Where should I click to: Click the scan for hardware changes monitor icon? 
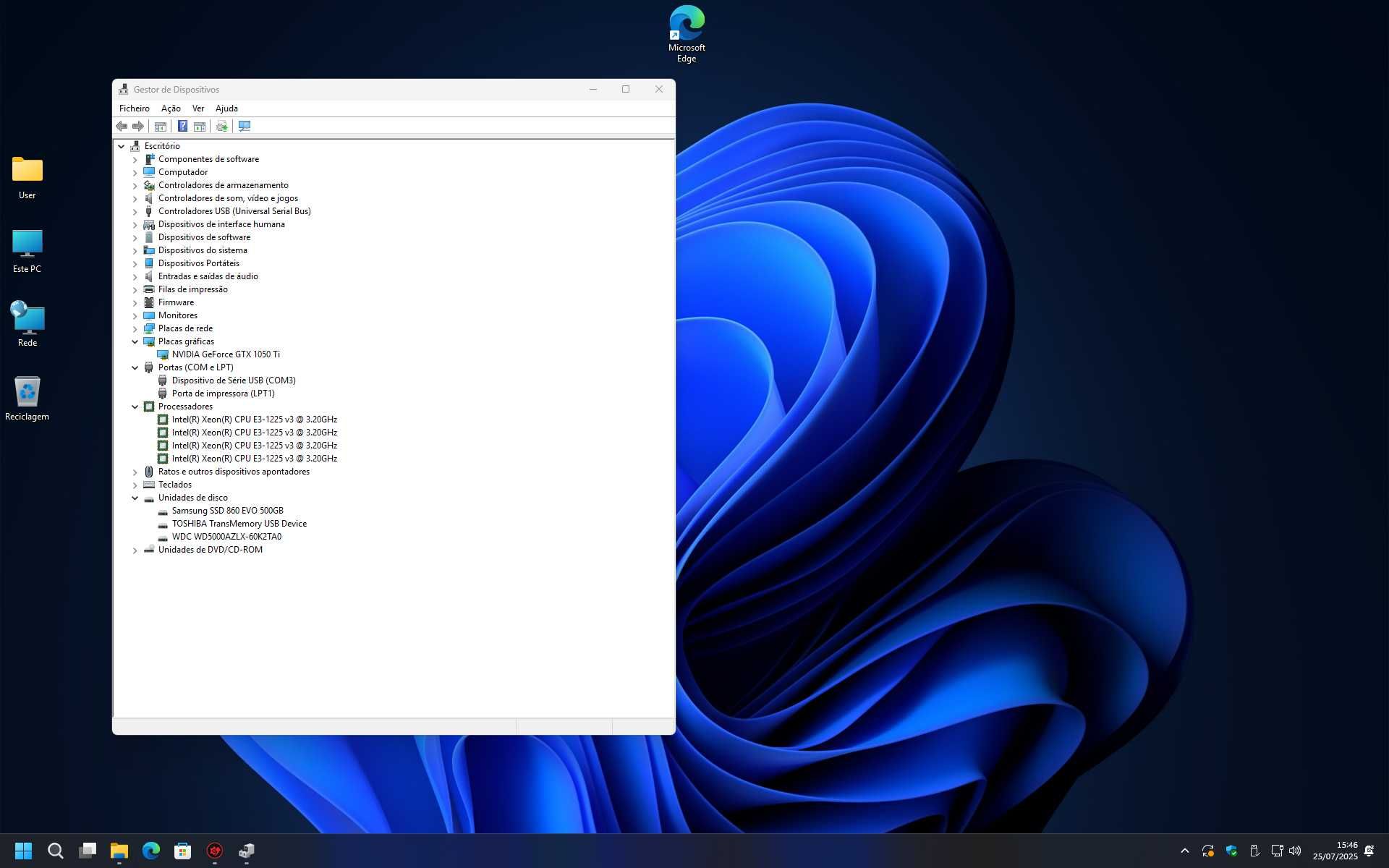[245, 126]
